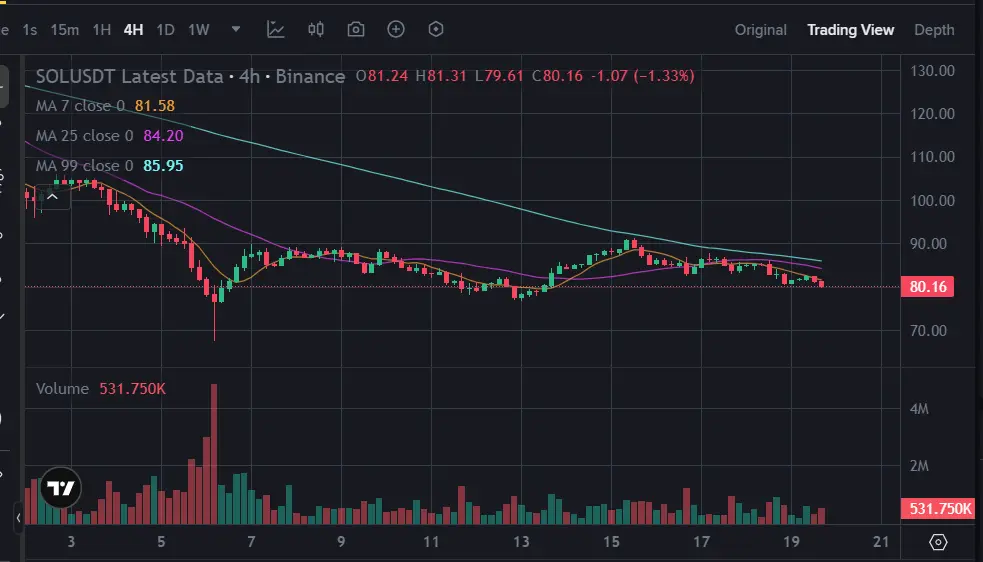
Task: Open chart settings hexagon at bottom right
Action: pos(938,542)
